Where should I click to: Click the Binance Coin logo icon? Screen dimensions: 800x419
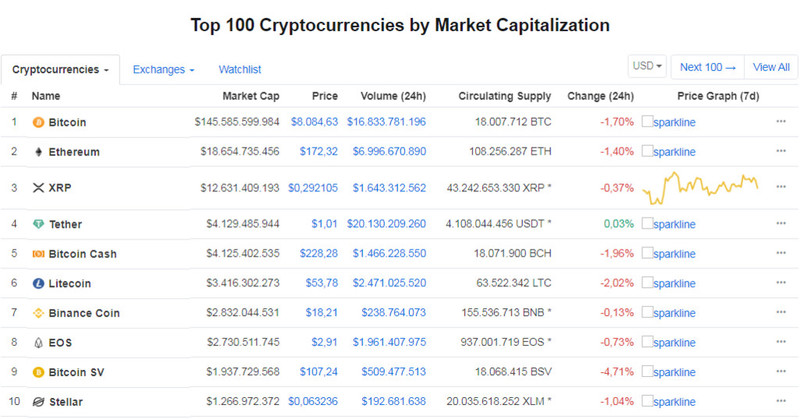[38, 313]
